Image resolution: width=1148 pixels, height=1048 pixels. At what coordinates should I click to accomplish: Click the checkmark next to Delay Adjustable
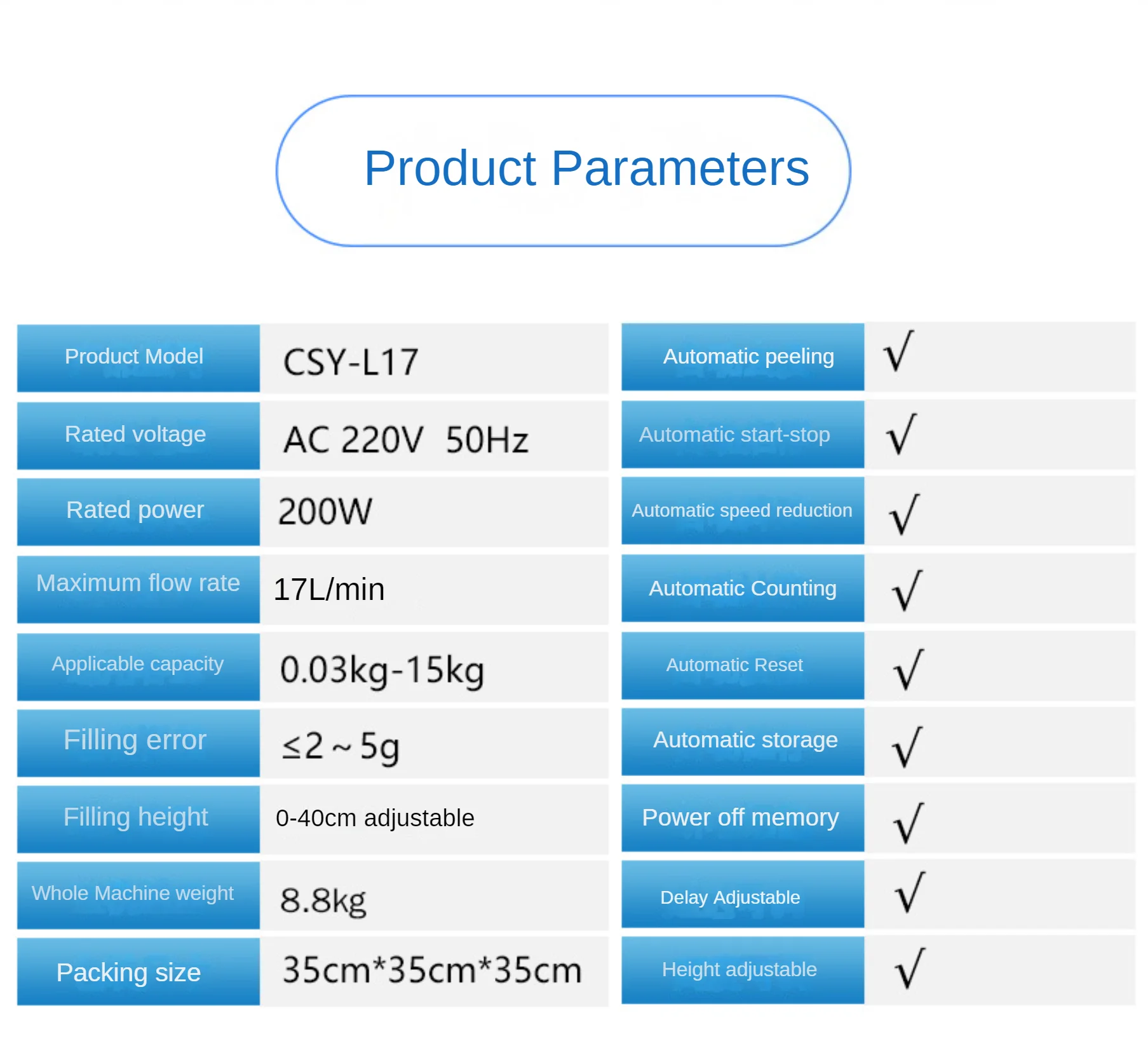(910, 892)
